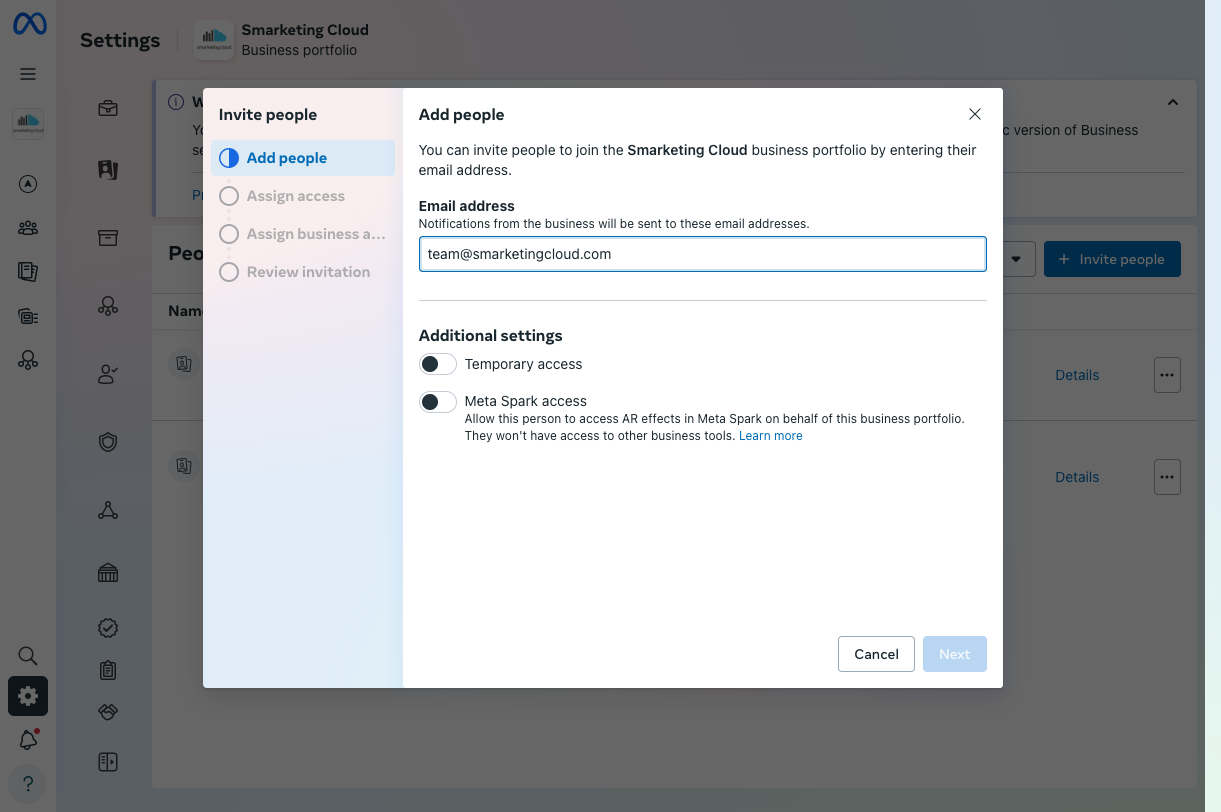
Task: Close the Add people dialog
Action: (x=975, y=114)
